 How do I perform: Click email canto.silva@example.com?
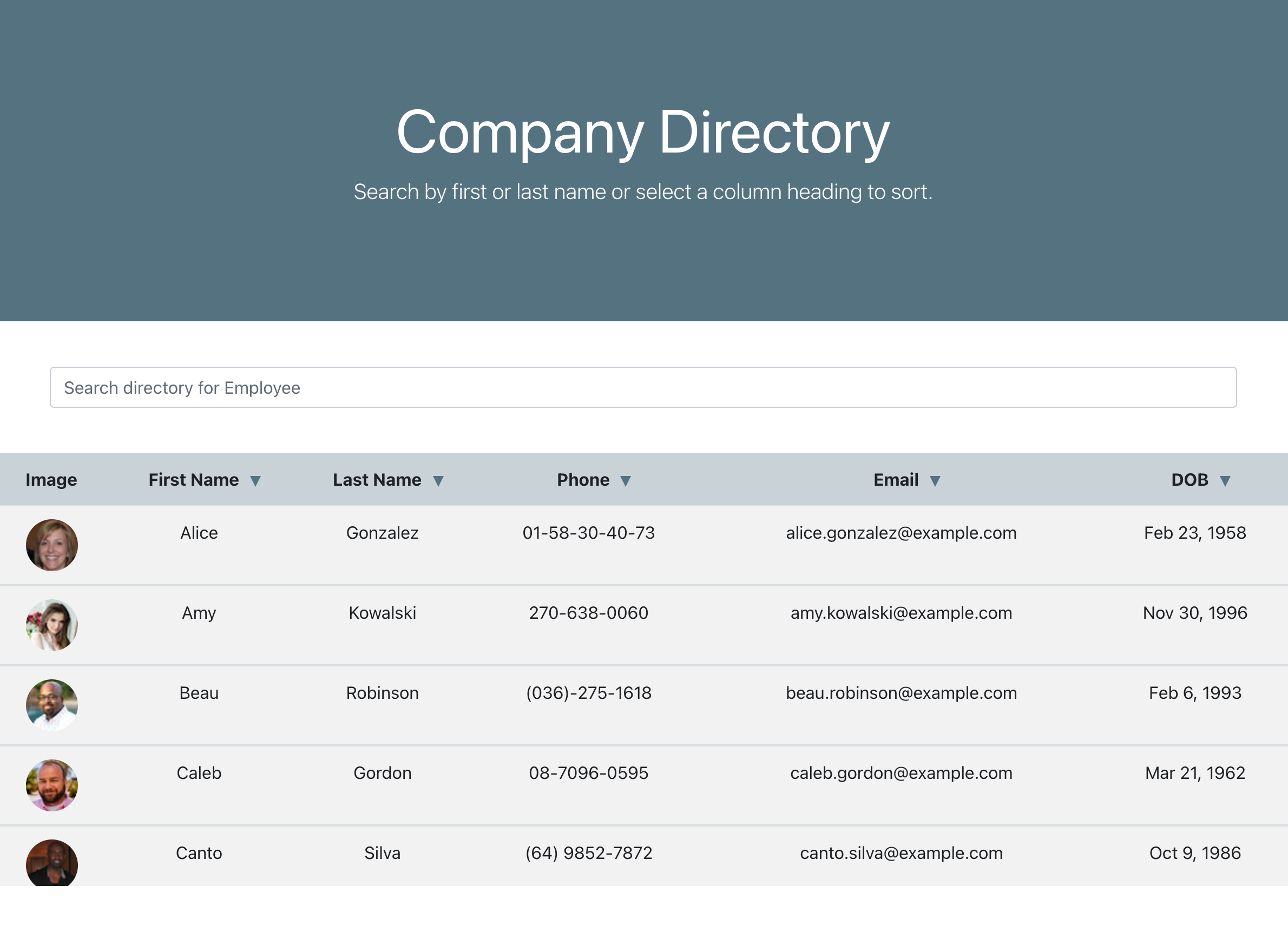point(901,853)
